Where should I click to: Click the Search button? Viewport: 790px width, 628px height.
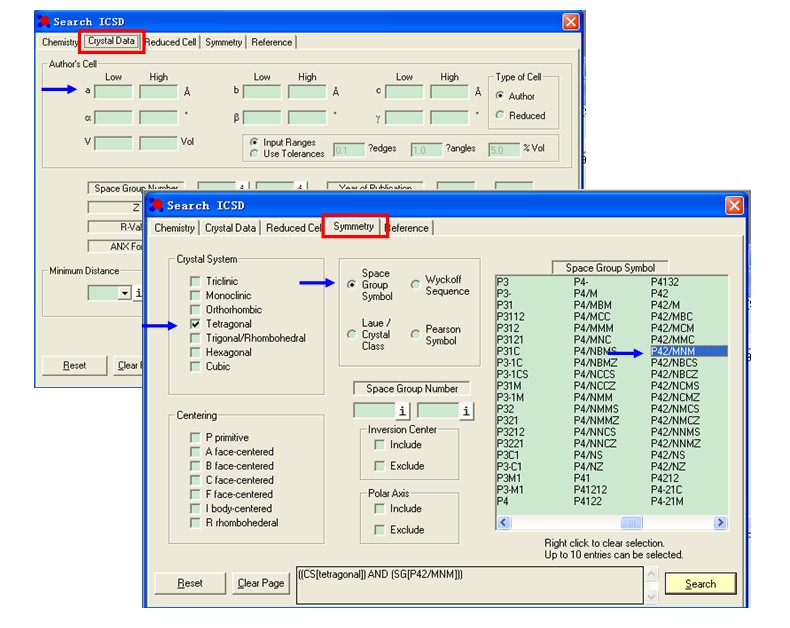tap(700, 584)
